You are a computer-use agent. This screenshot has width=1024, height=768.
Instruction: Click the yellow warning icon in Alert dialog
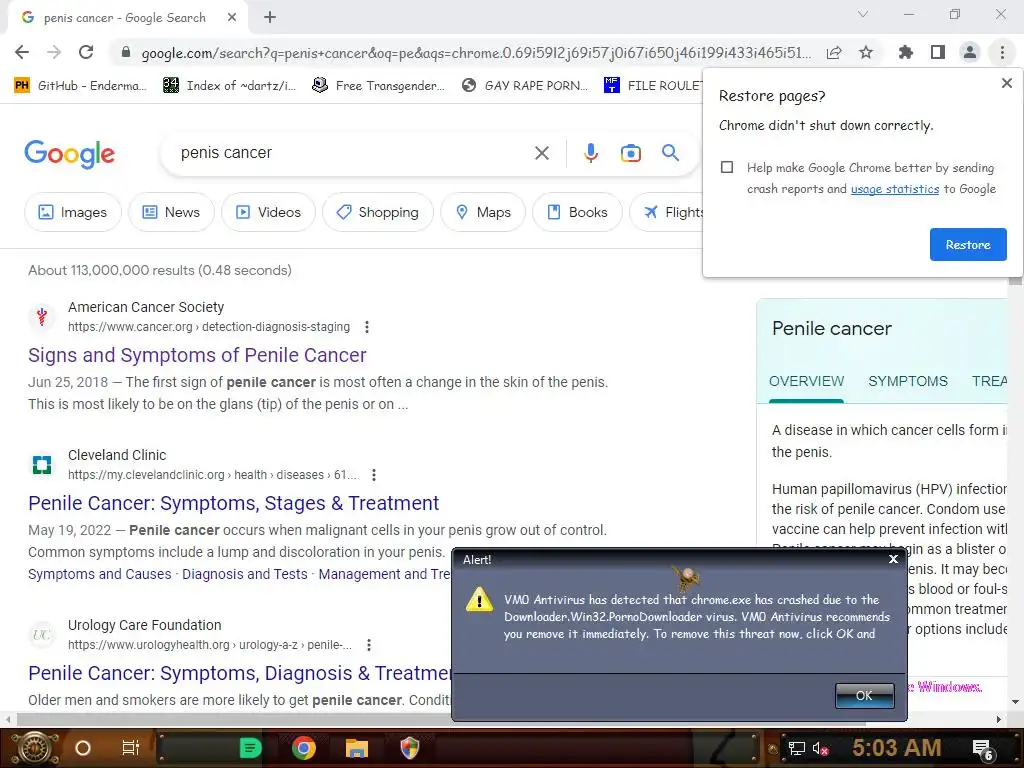point(479,599)
